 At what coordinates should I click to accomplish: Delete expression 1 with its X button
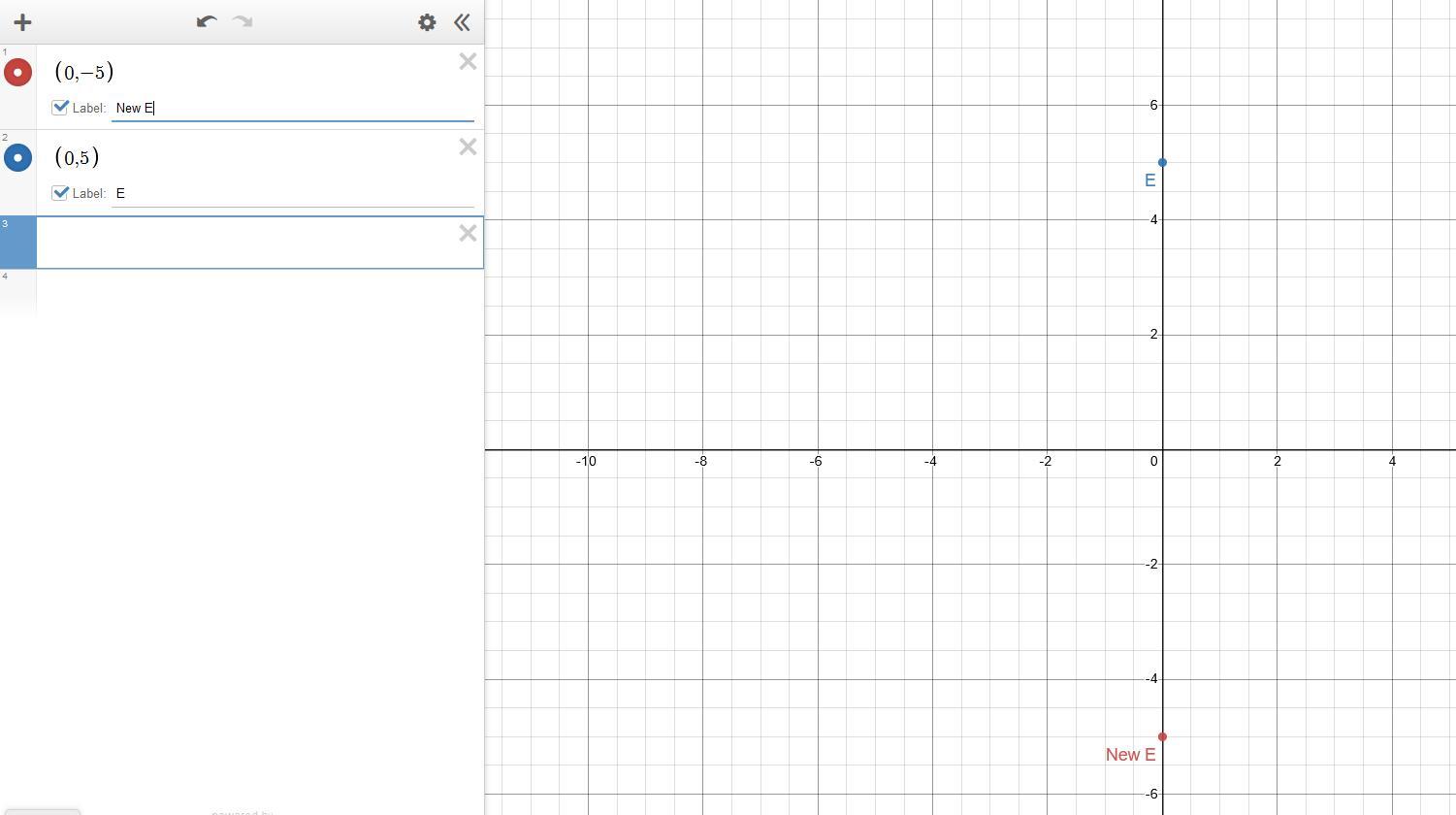(x=468, y=62)
